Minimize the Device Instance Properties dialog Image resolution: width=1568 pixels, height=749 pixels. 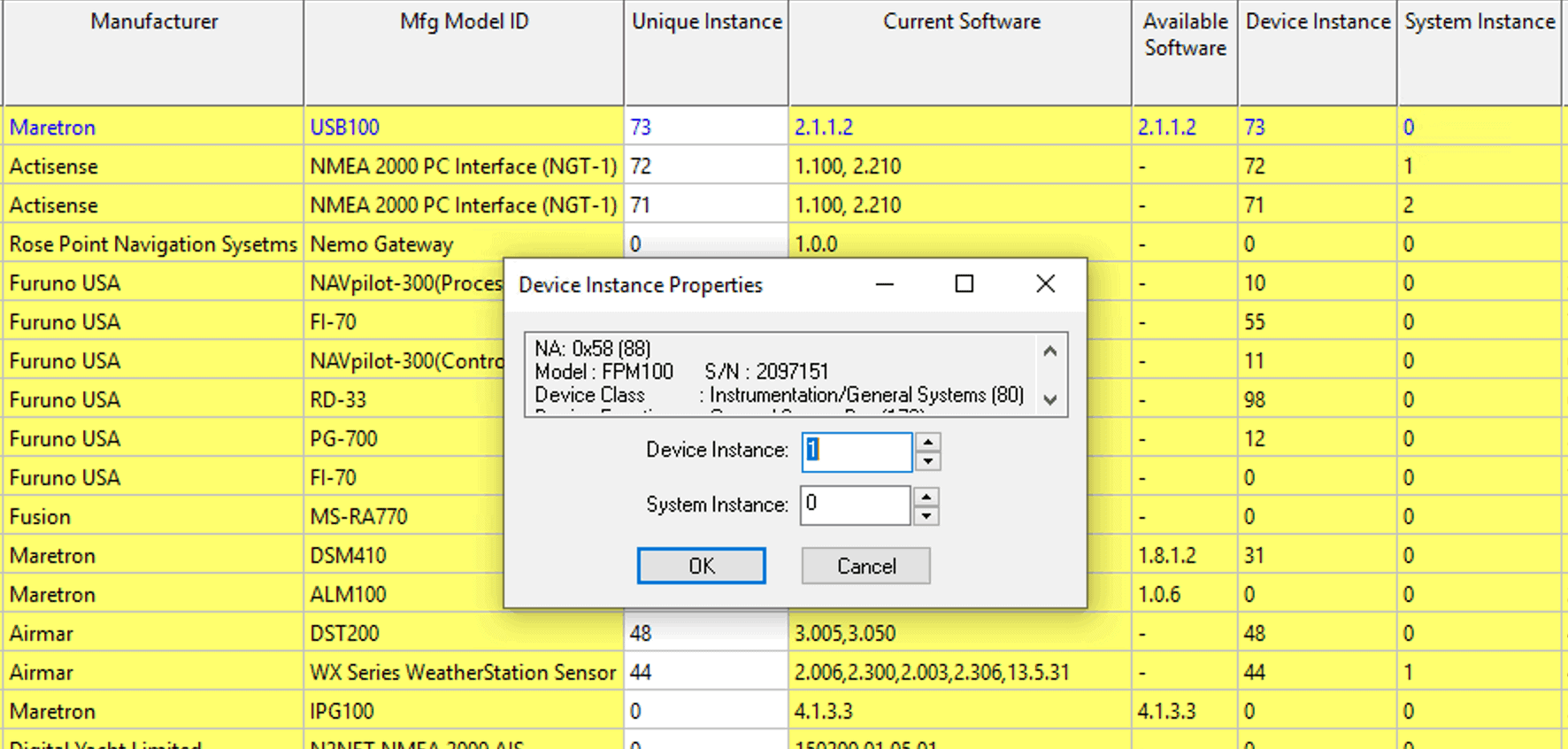click(885, 284)
